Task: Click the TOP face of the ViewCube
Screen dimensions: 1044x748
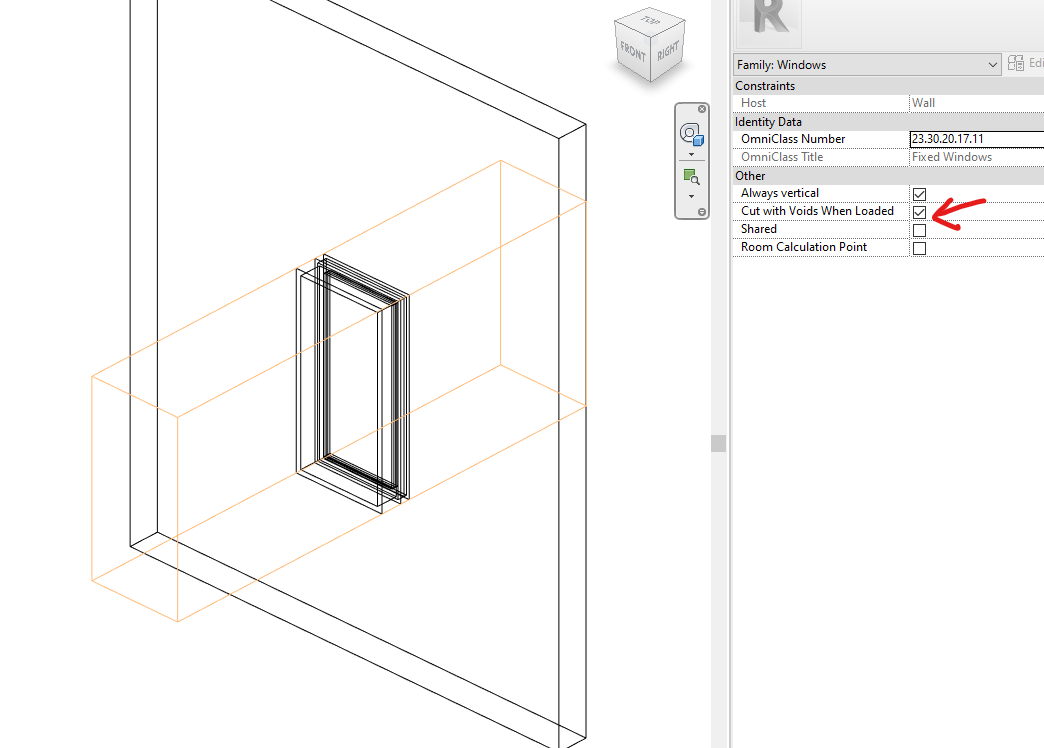Action: pyautogui.click(x=651, y=20)
